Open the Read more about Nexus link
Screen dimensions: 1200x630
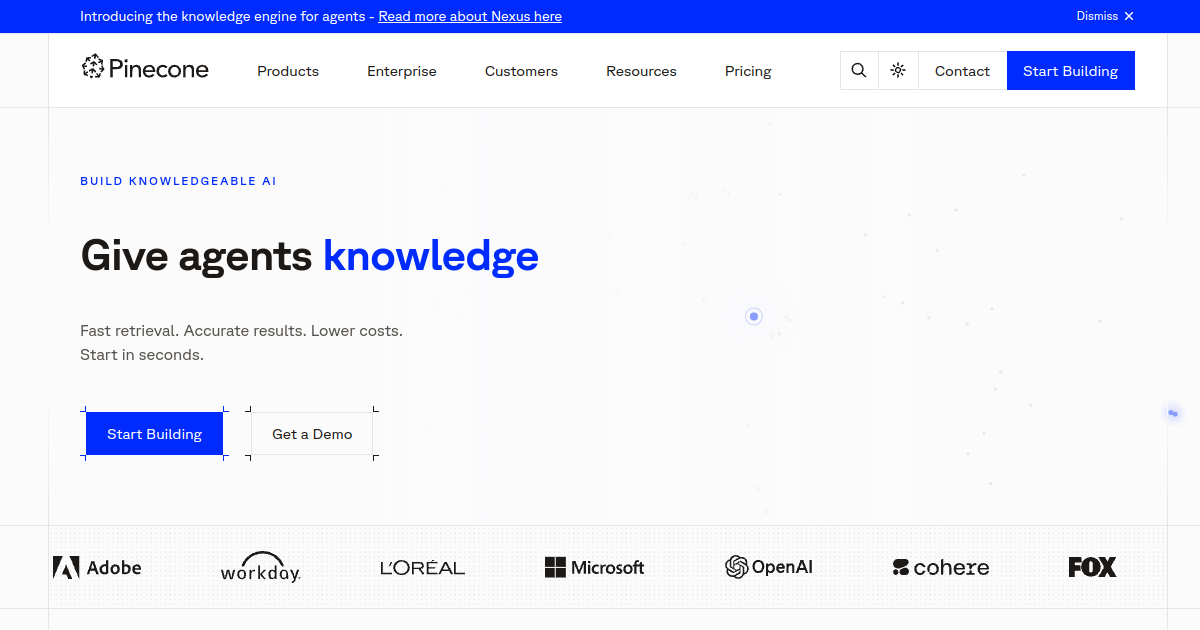pos(470,16)
